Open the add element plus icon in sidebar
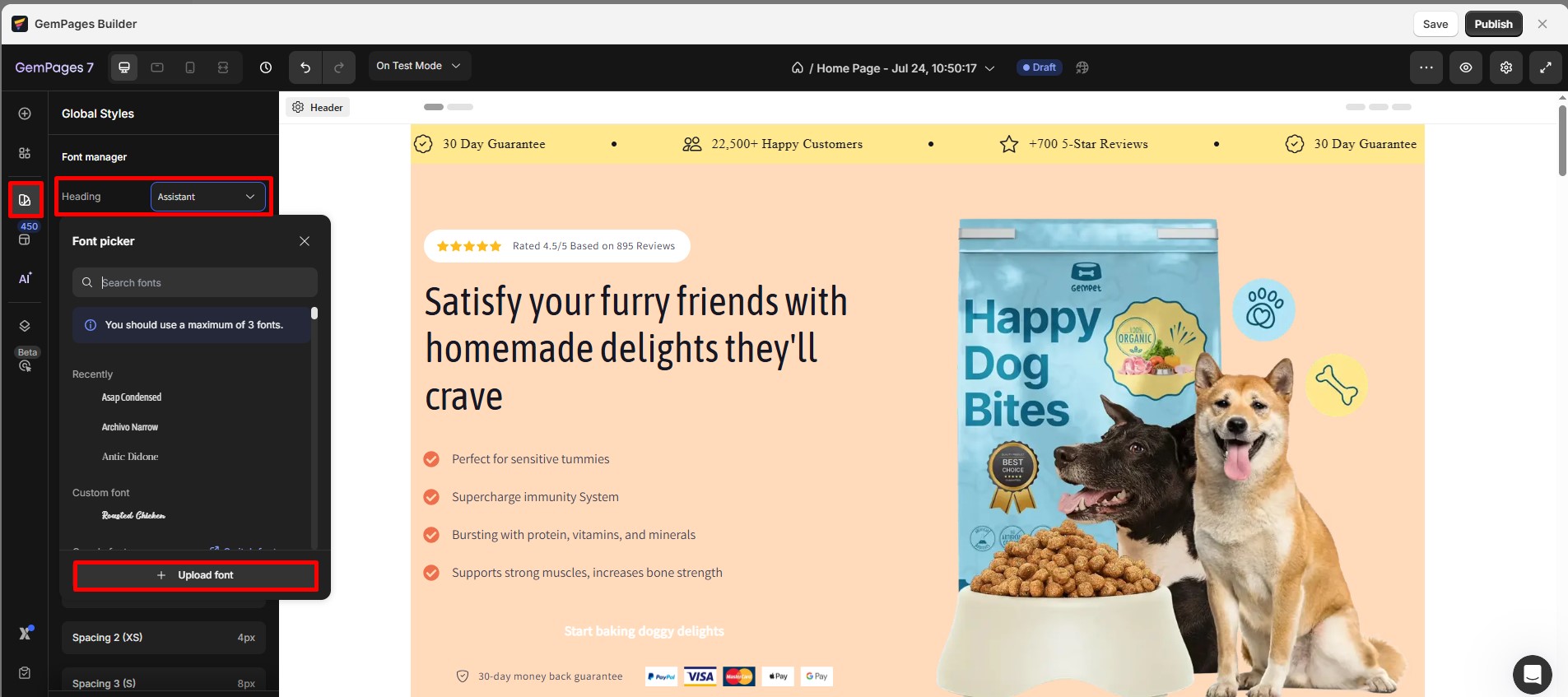The width and height of the screenshot is (1568, 697). tap(25, 114)
